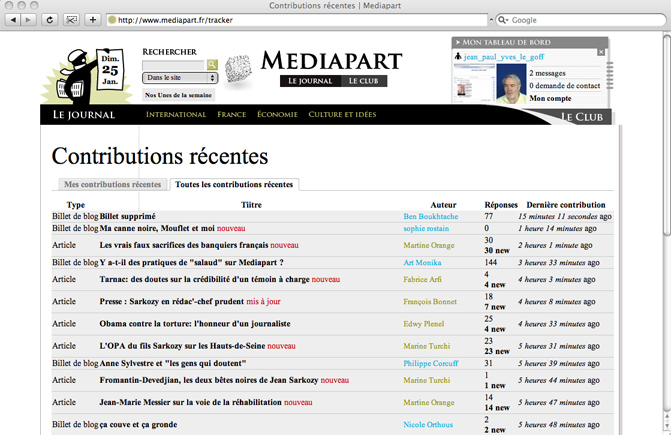Open Fromantin-Devedjian article
Viewport: 671px width, 435px height.
coord(209,380)
